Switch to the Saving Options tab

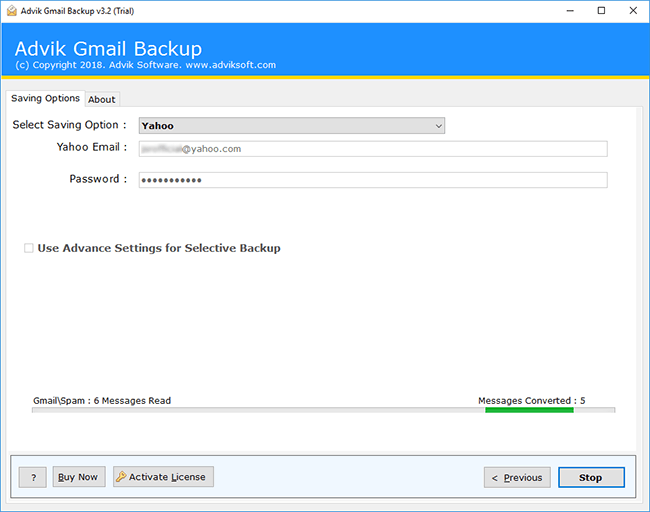click(45, 98)
